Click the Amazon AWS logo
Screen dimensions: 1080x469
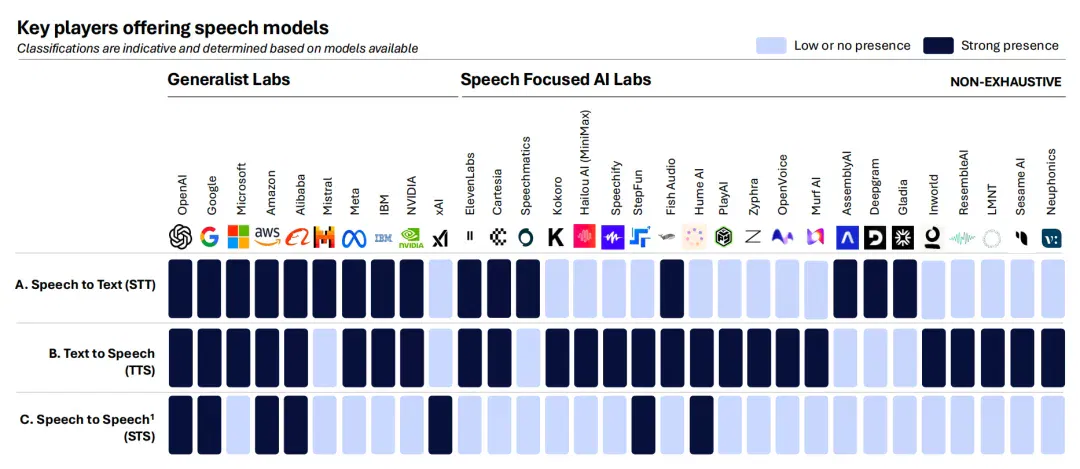pos(267,237)
